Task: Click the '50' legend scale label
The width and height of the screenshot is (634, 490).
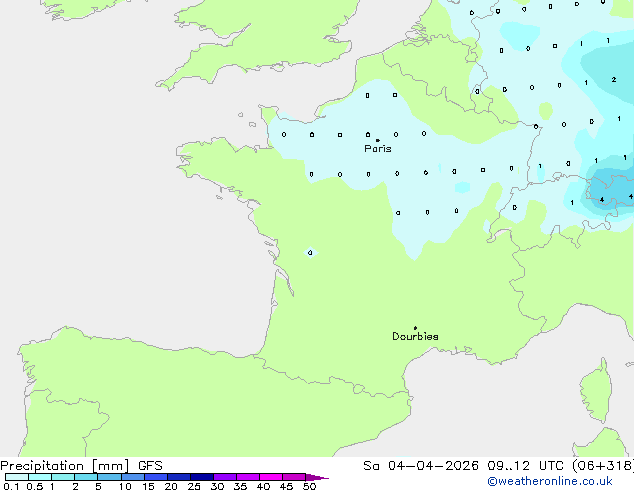Action: click(309, 486)
